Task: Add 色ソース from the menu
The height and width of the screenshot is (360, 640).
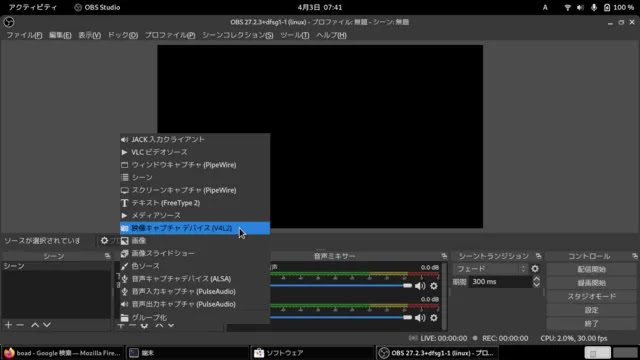Action: (195, 266)
